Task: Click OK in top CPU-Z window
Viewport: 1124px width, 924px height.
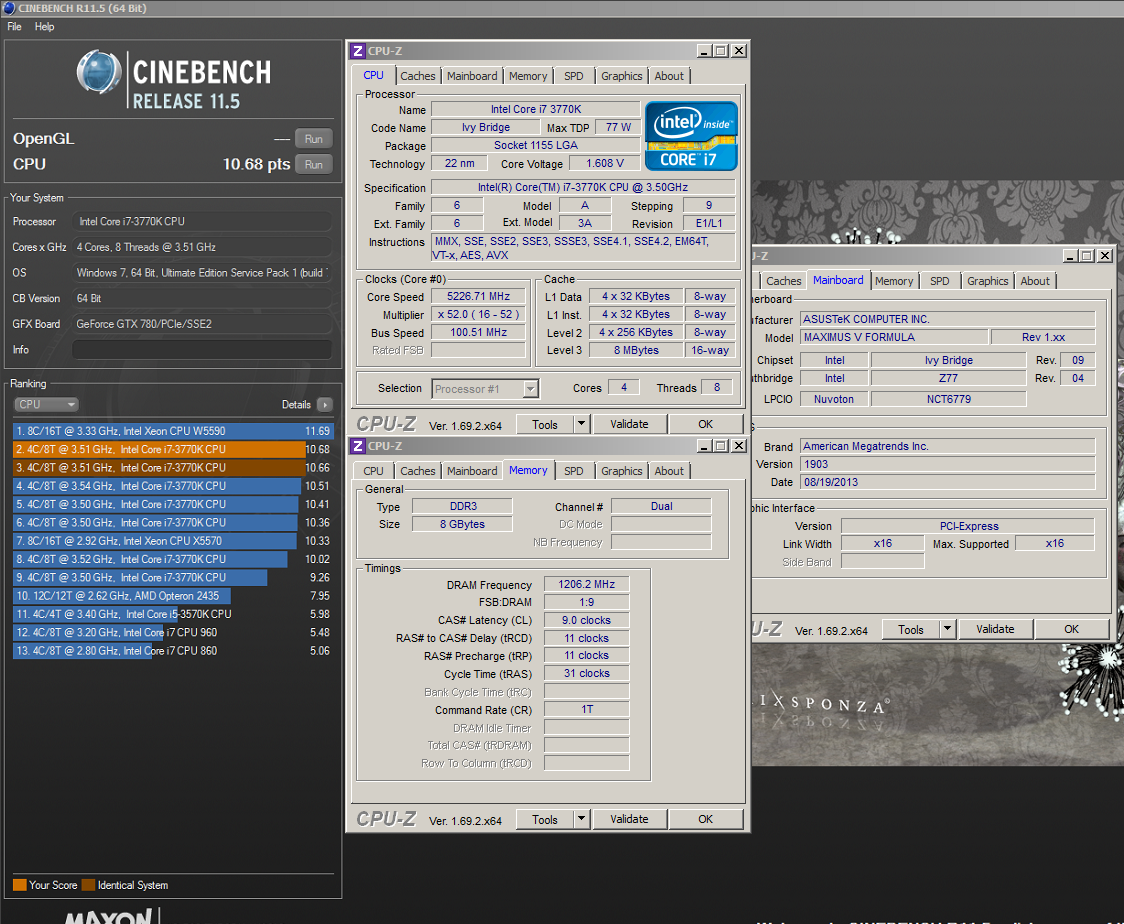Action: 705,424
